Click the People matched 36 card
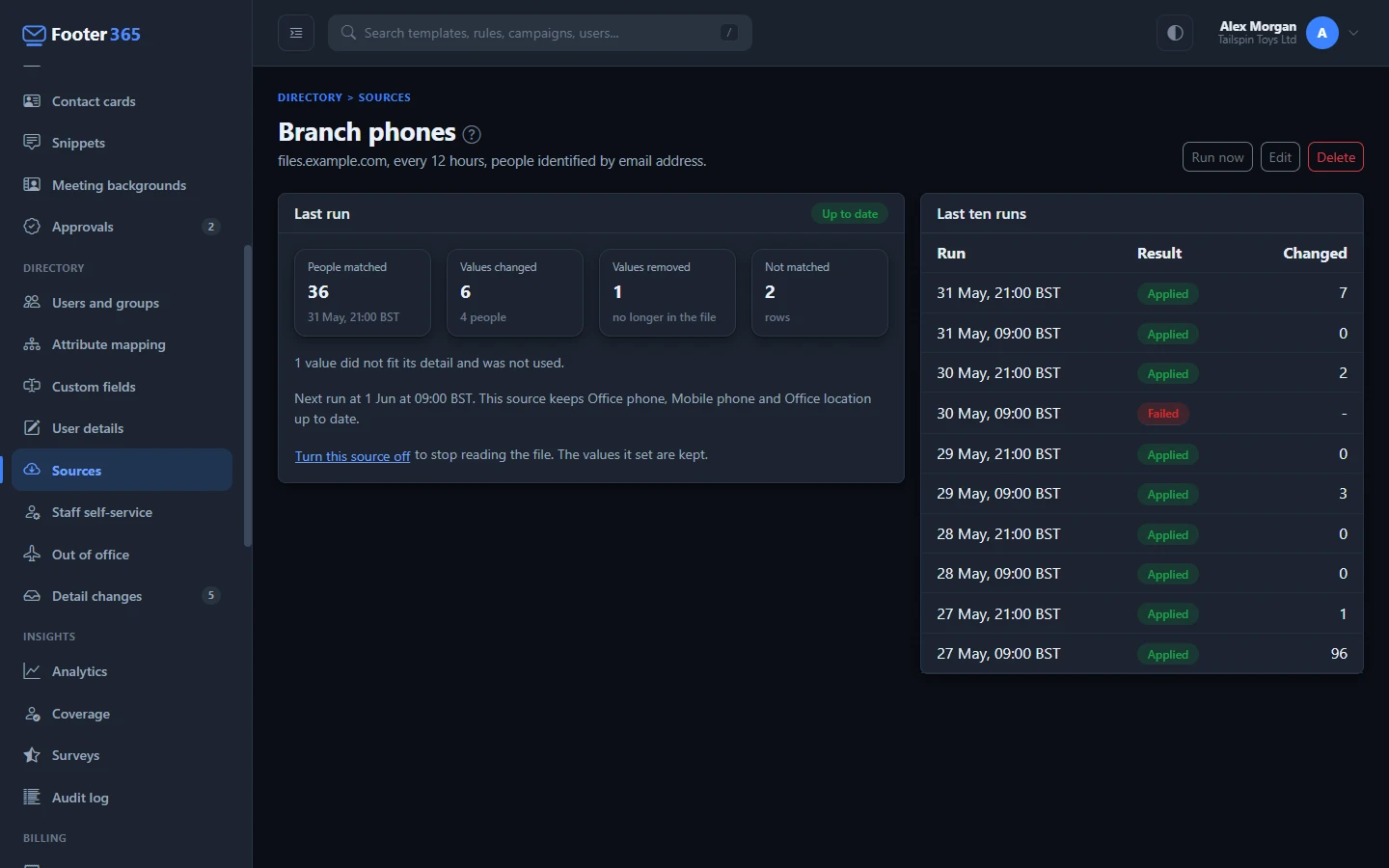This screenshot has height=868, width=1389. [x=363, y=292]
